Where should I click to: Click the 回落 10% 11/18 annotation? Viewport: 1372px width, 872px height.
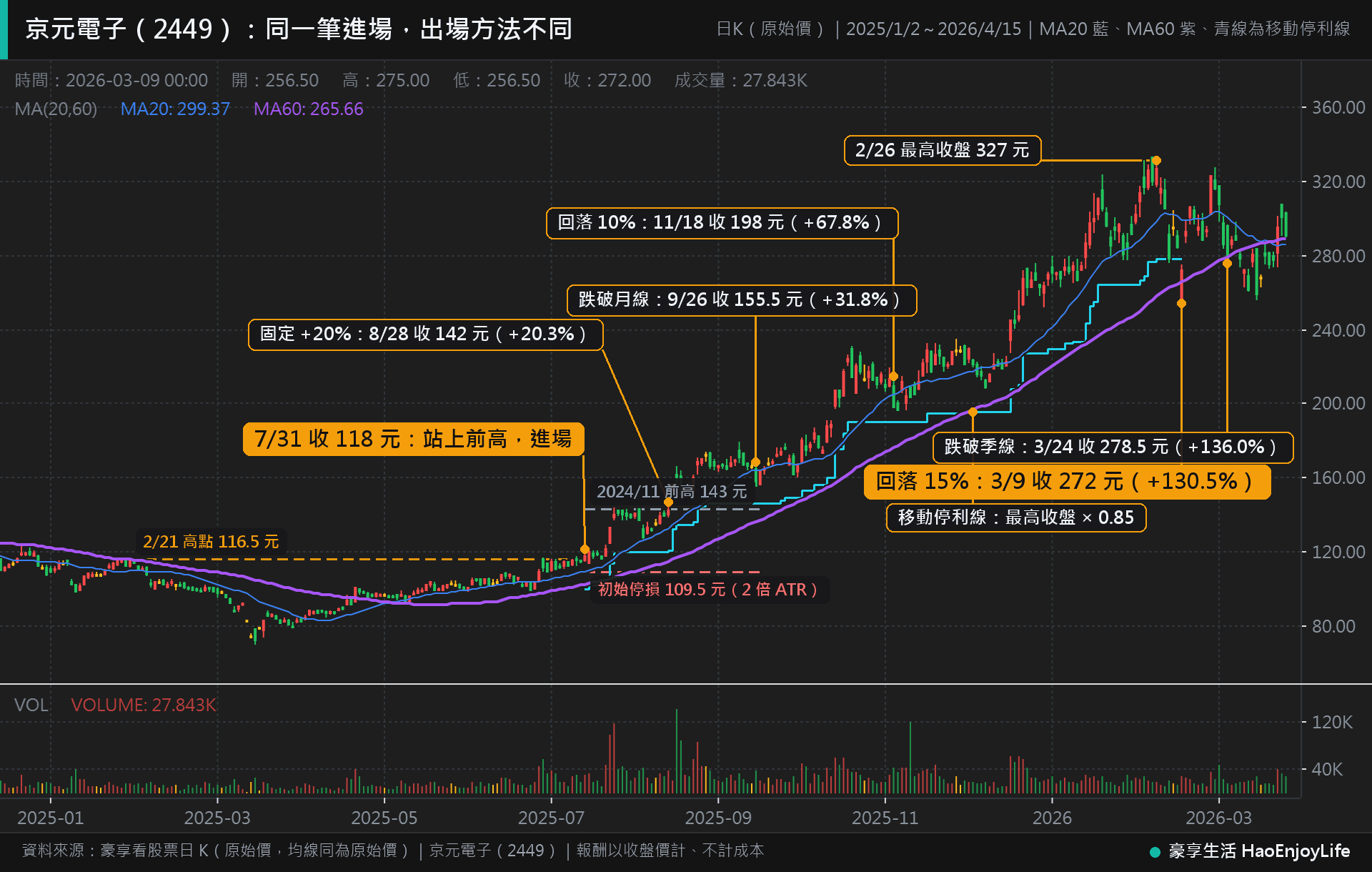(x=722, y=223)
